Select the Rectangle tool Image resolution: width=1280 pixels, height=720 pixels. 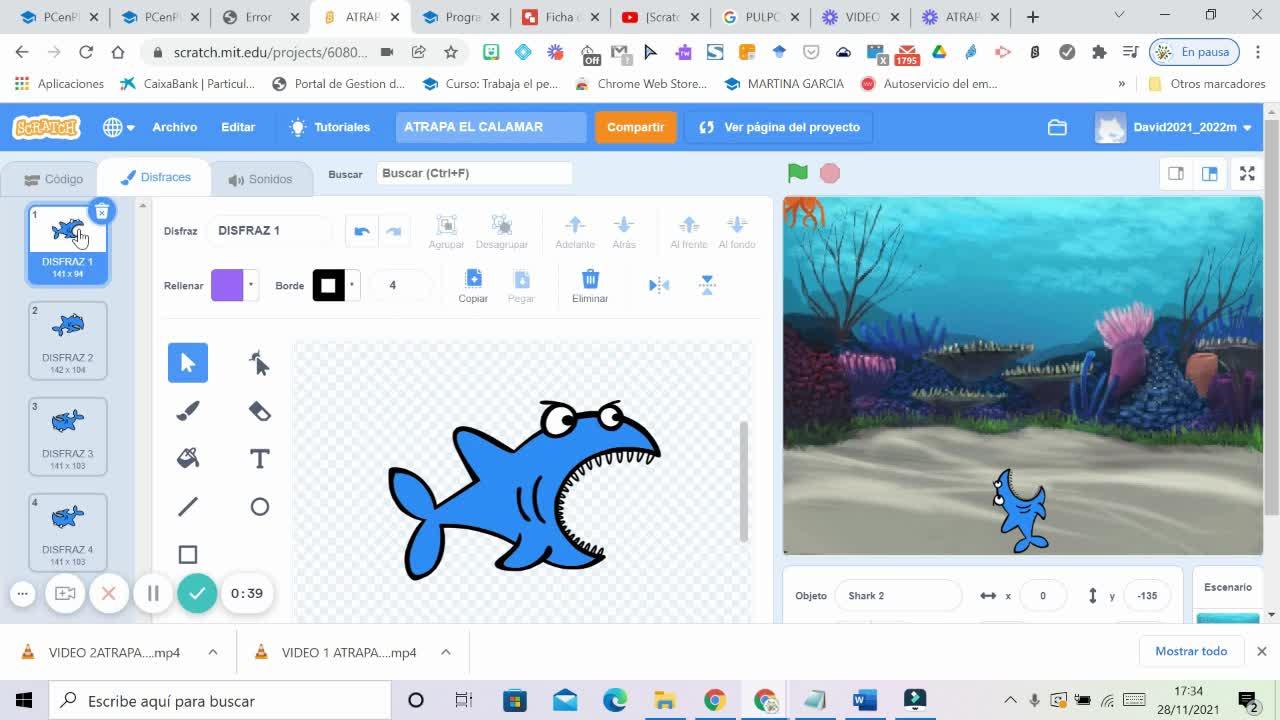click(x=188, y=554)
